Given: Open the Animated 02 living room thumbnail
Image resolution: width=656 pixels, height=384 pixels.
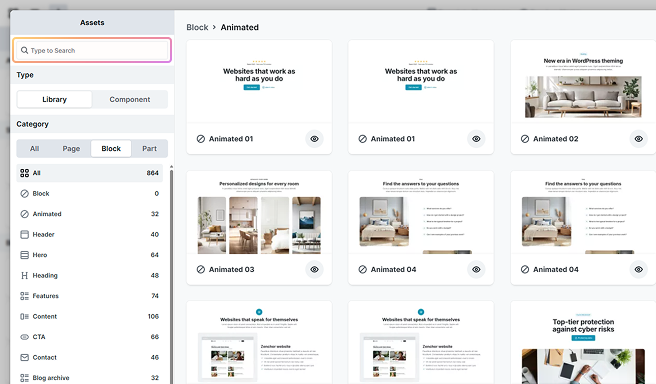Looking at the screenshot, I should [x=583, y=82].
